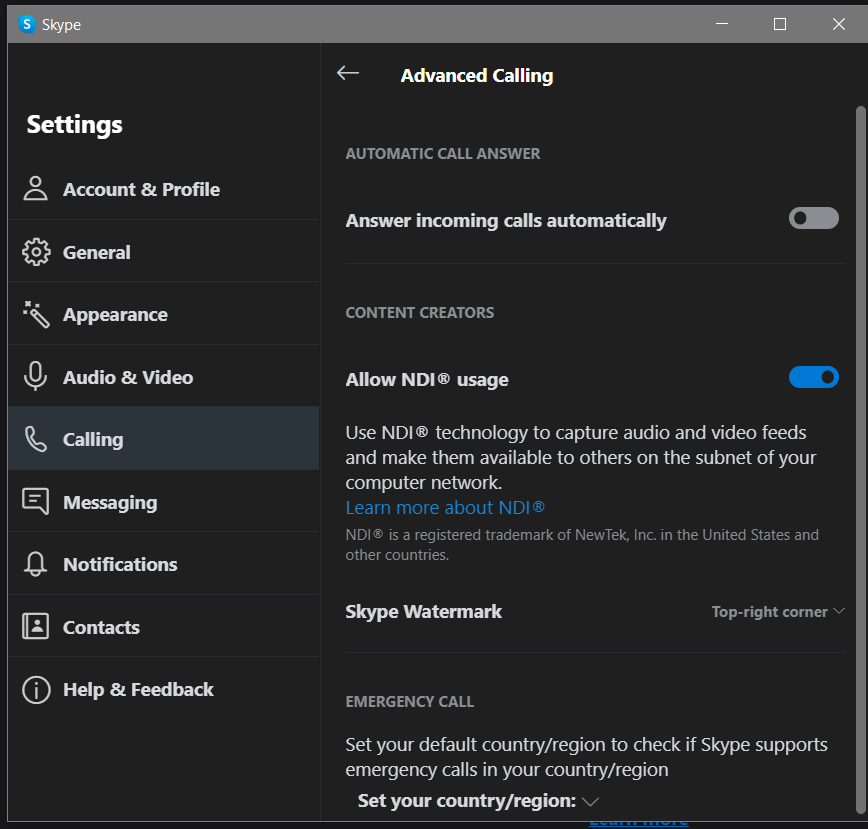Show Notifications settings

[164, 564]
